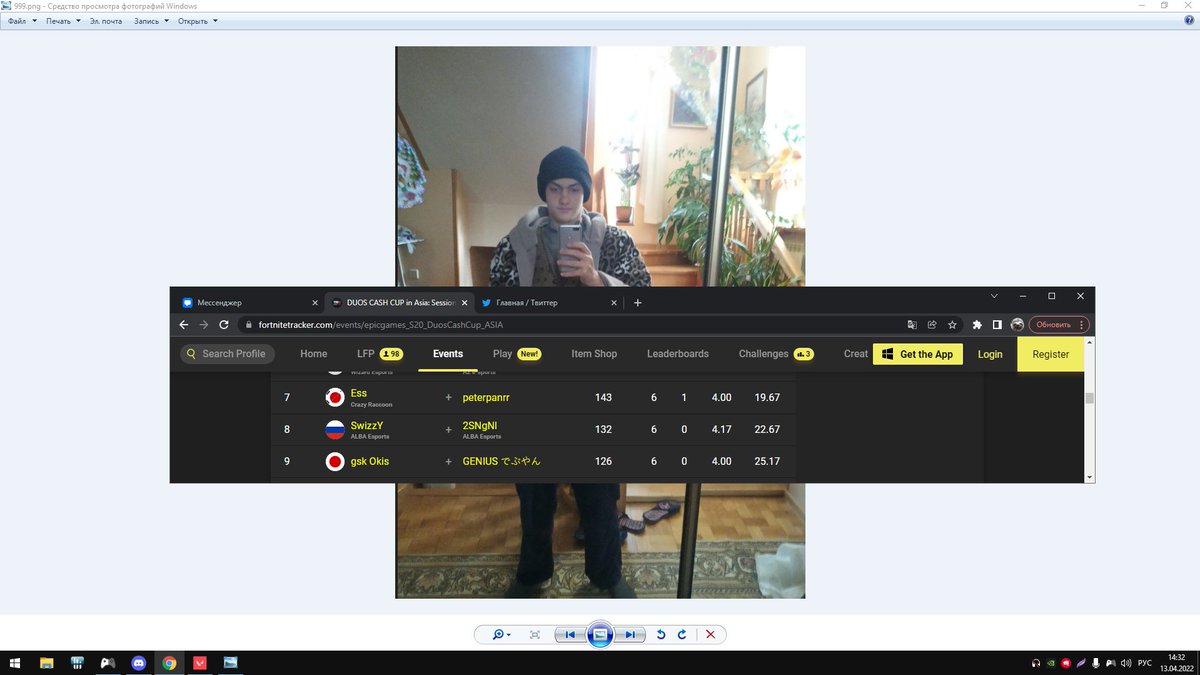
Task: Open the Play nav item
Action: click(x=516, y=354)
